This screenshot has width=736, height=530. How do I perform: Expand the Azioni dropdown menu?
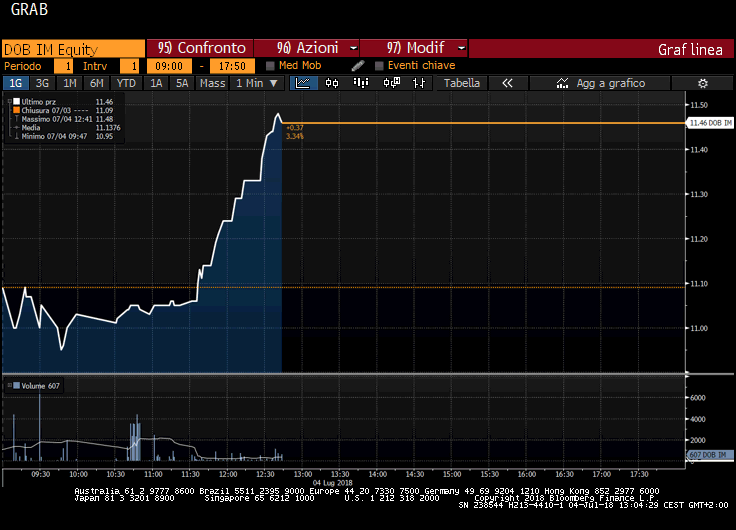306,48
